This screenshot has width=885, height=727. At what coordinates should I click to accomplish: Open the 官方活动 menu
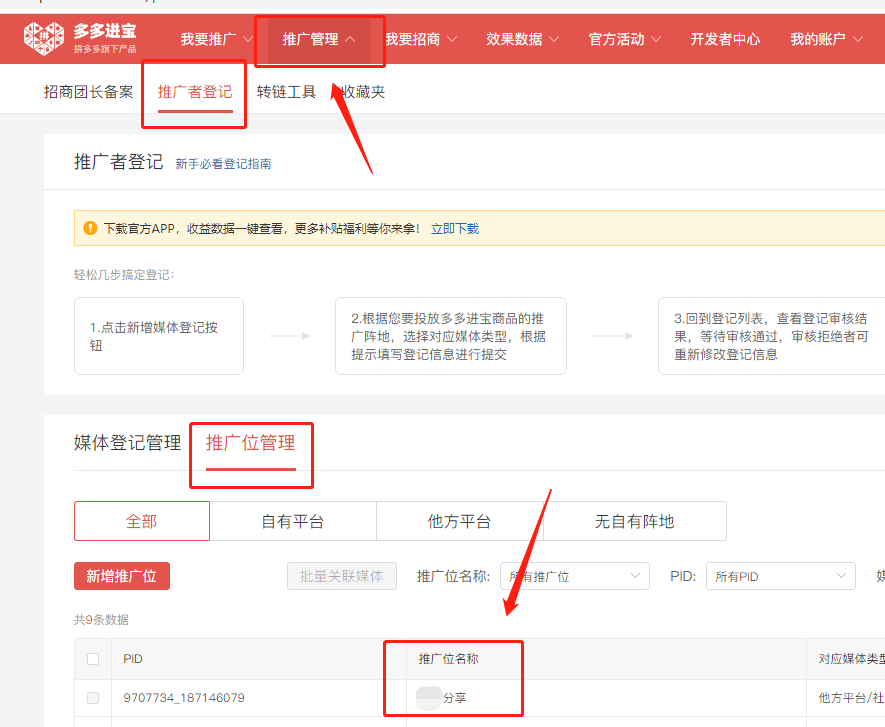pos(616,39)
